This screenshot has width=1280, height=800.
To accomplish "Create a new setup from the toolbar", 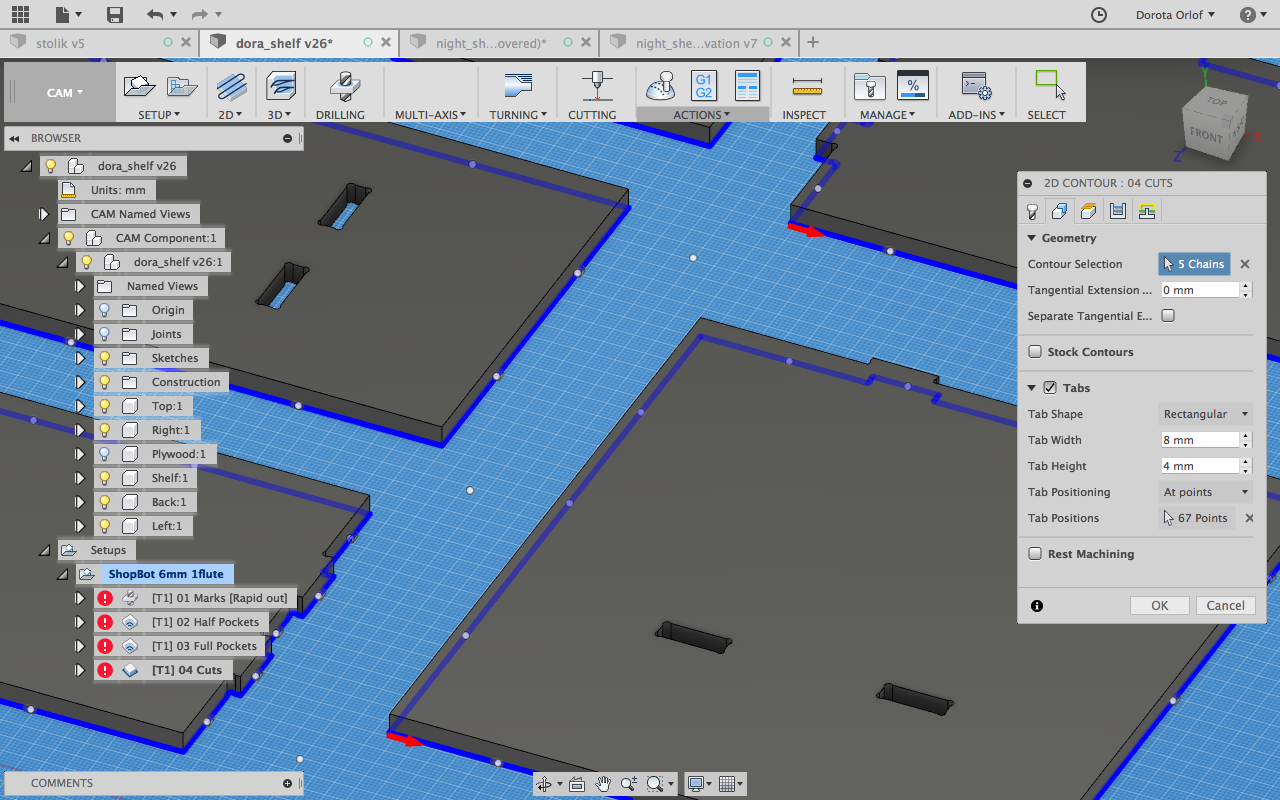I will [x=139, y=86].
